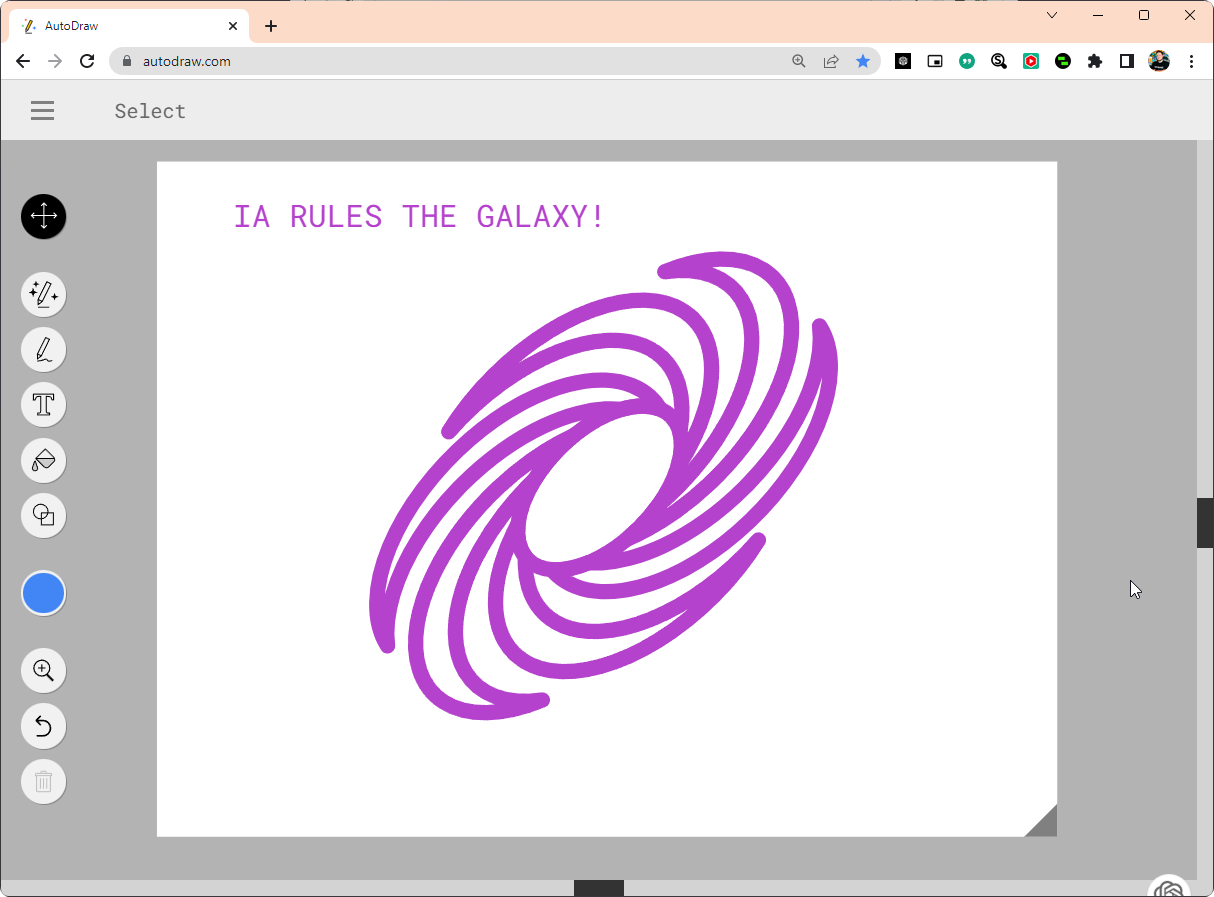Open a new browser tab
1214x897 pixels.
pyautogui.click(x=271, y=26)
